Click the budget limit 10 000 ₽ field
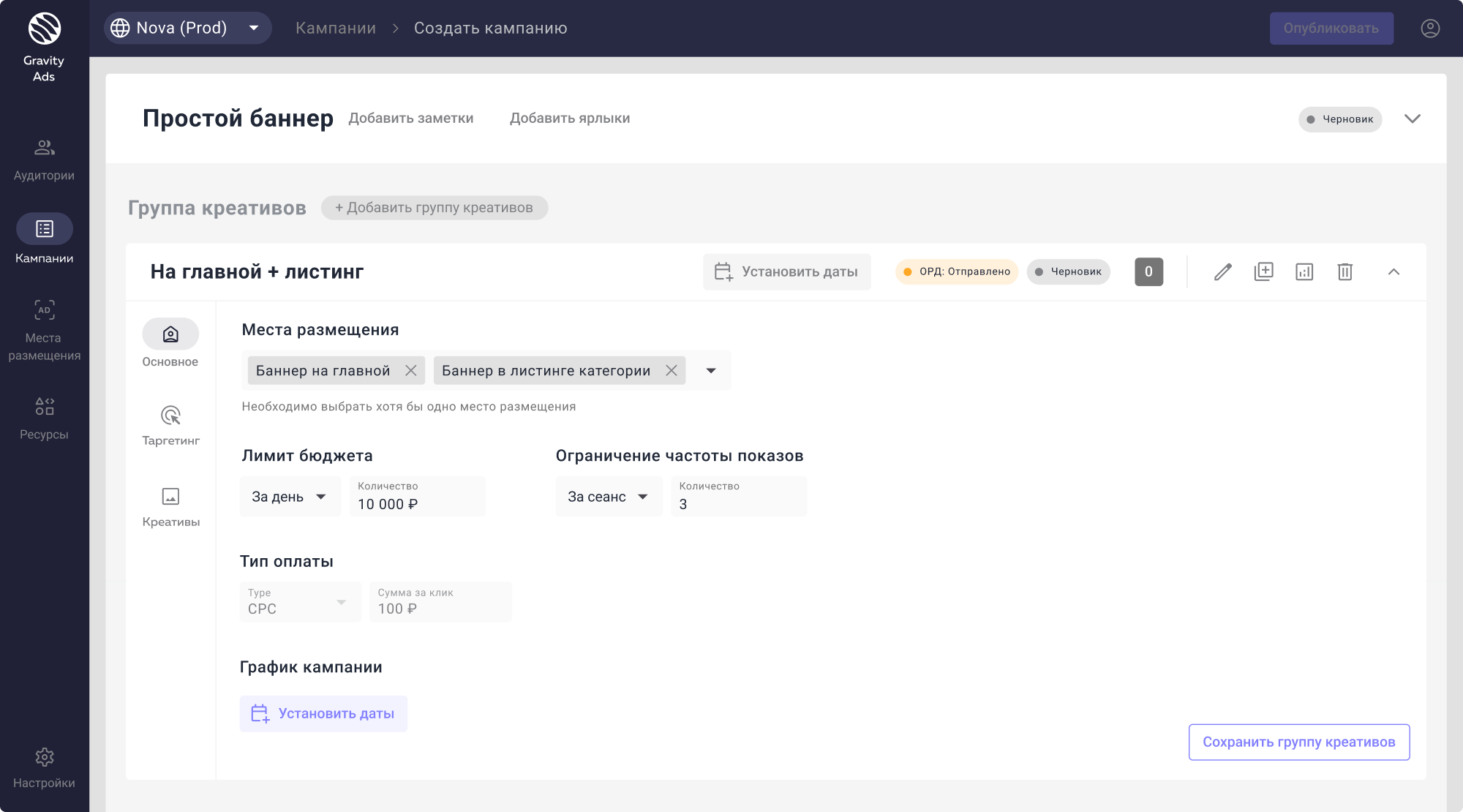 [417, 497]
